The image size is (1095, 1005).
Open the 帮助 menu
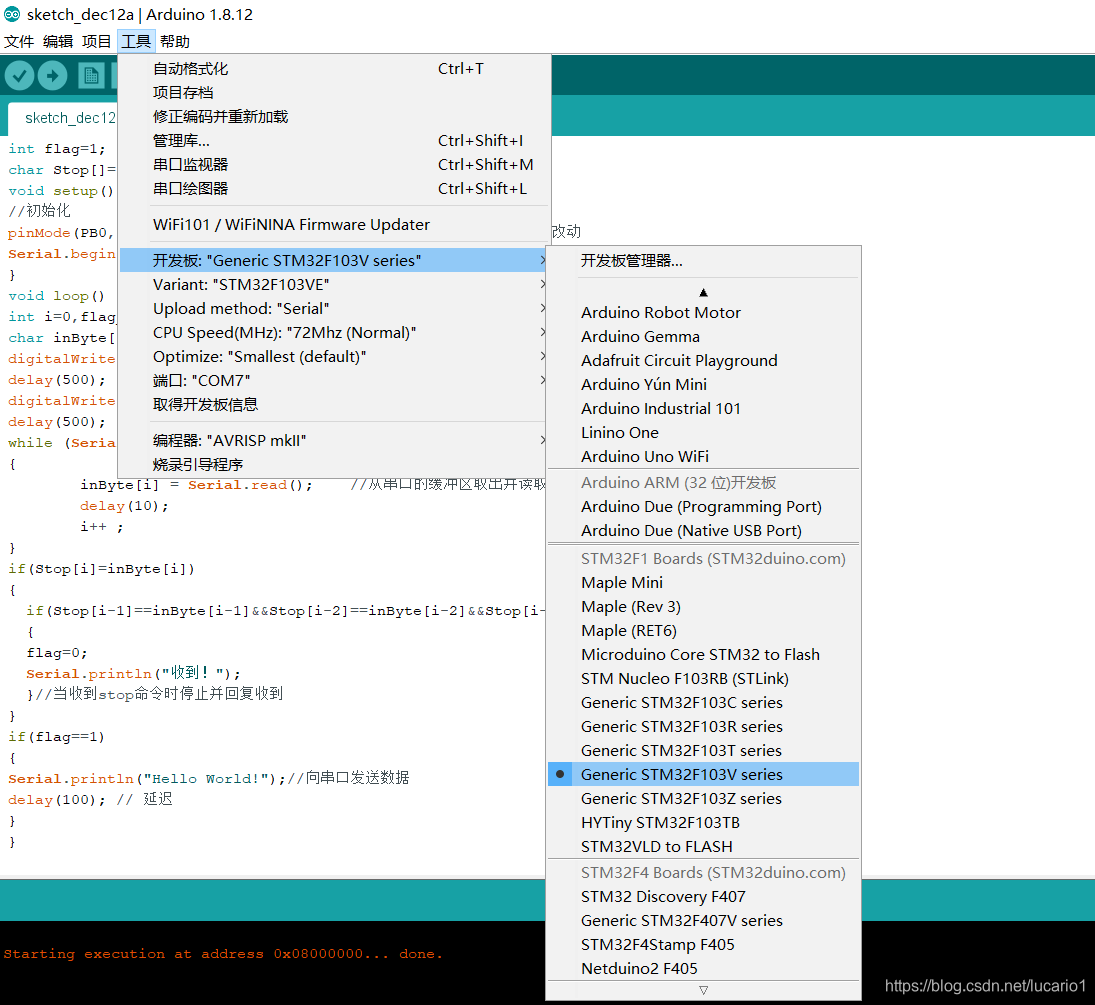[x=175, y=41]
